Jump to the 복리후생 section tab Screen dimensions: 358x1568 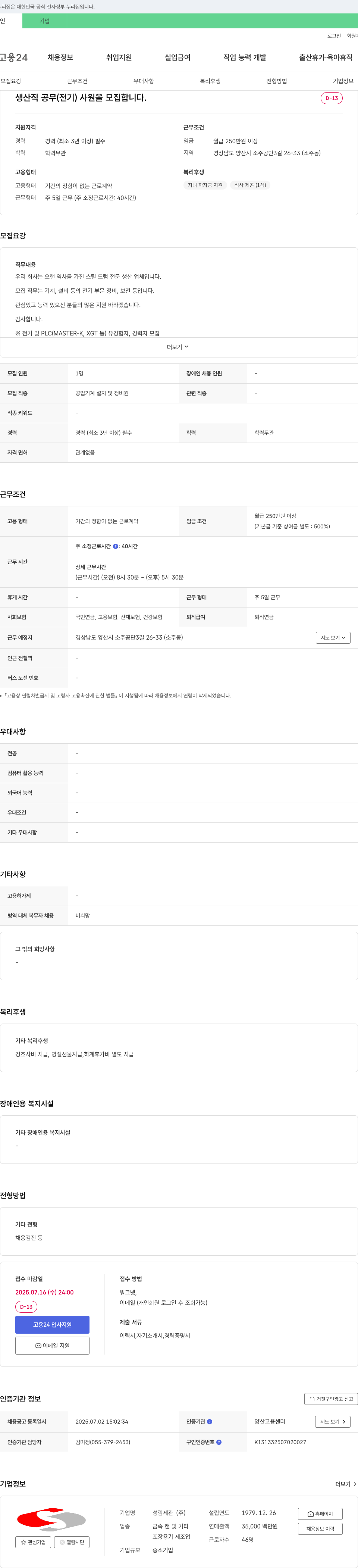tap(210, 81)
